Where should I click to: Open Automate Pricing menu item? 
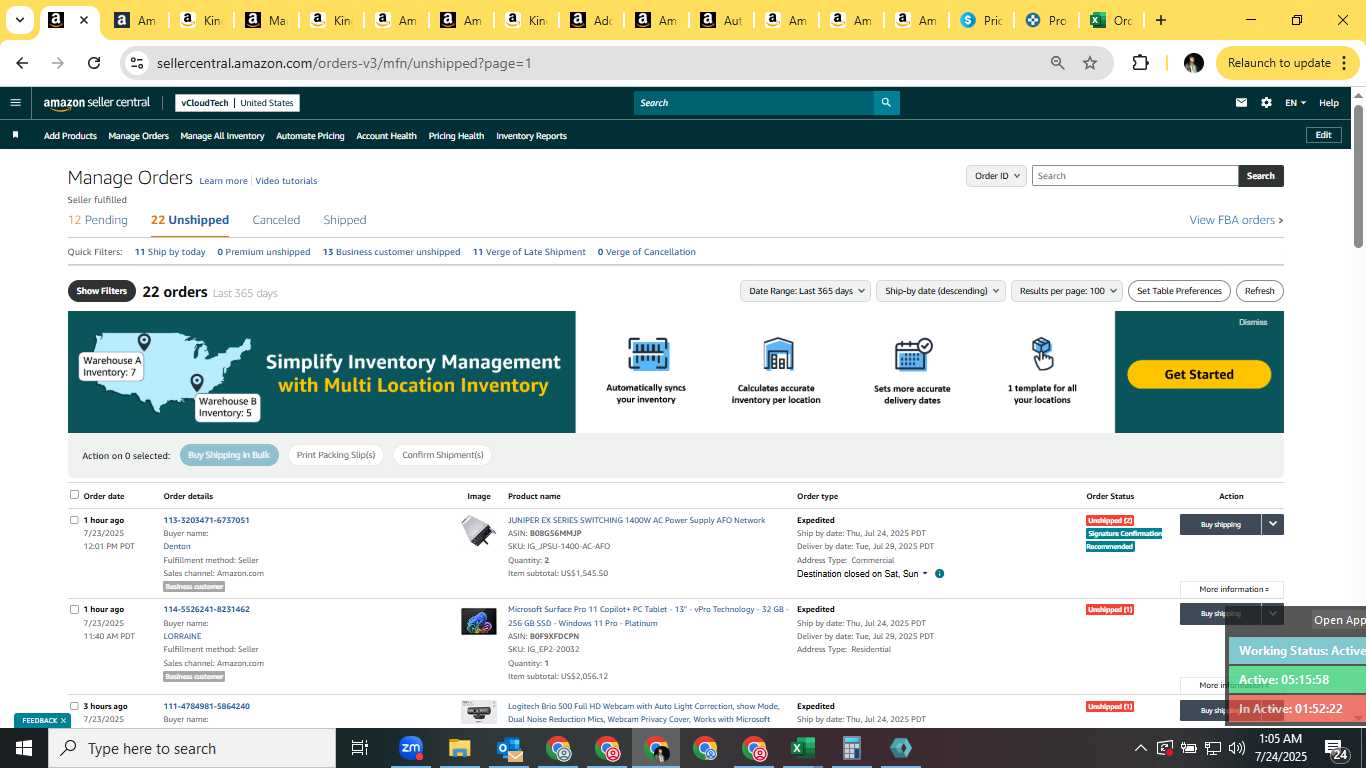[x=310, y=136]
